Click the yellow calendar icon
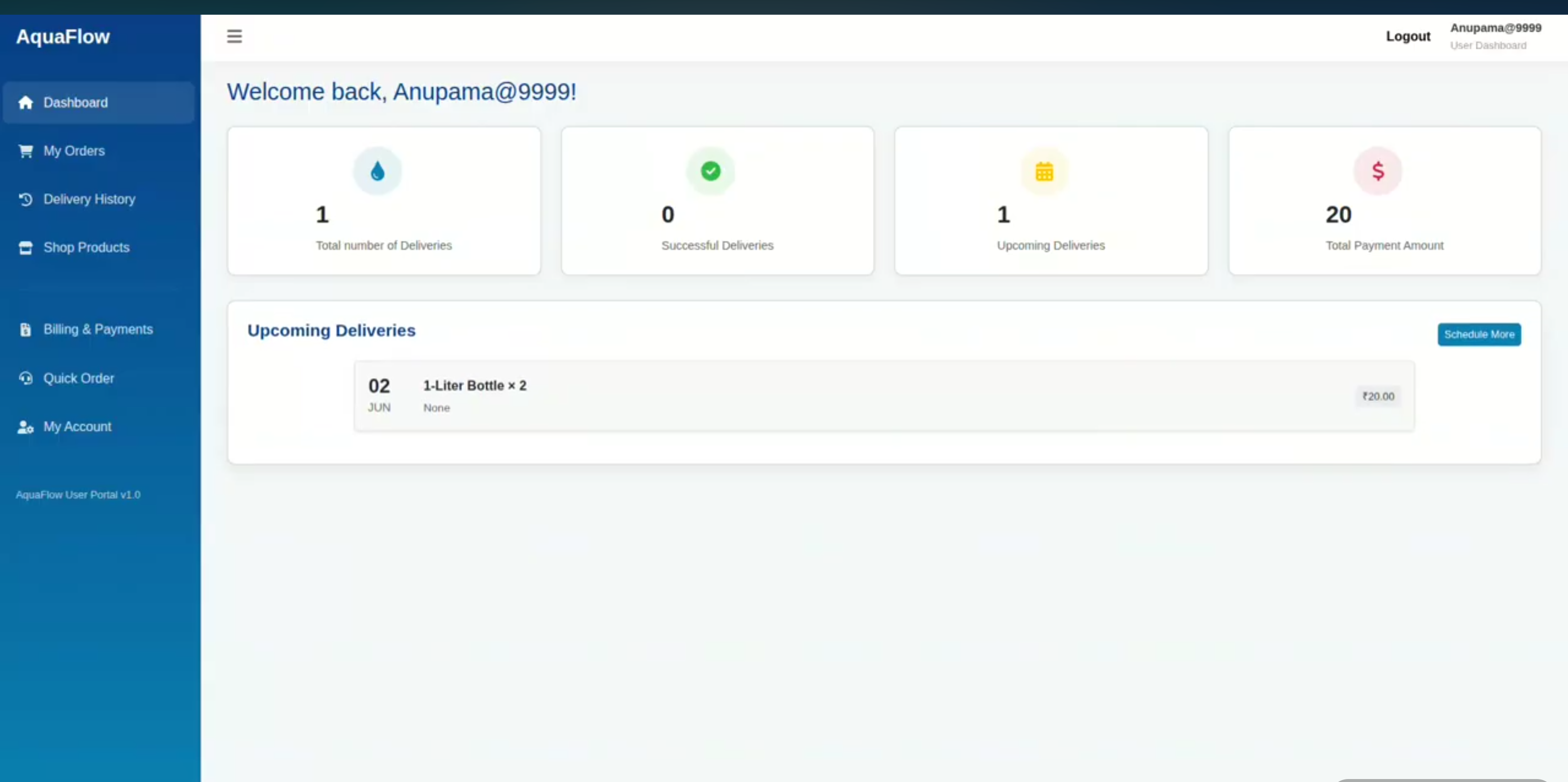1568x782 pixels. 1044,171
